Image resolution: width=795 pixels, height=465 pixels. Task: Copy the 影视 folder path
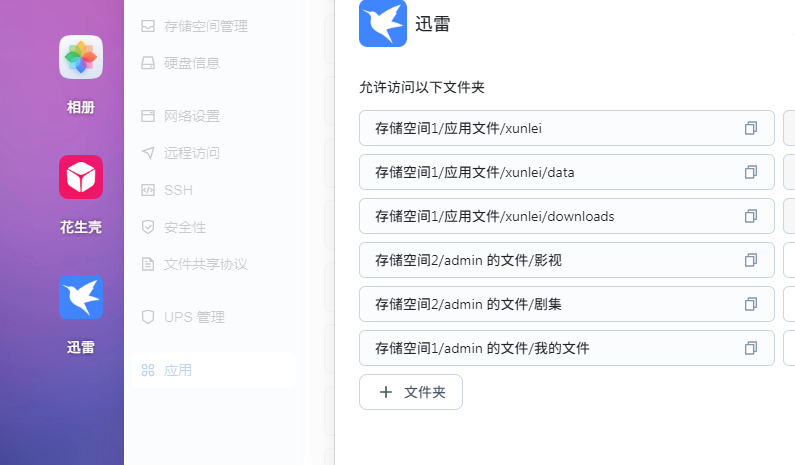(750, 260)
